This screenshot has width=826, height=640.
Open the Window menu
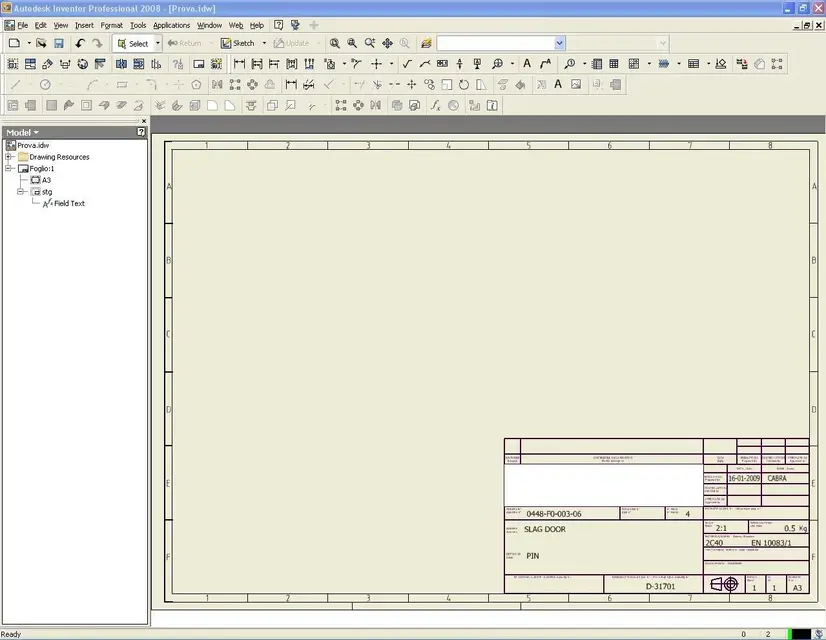point(209,25)
